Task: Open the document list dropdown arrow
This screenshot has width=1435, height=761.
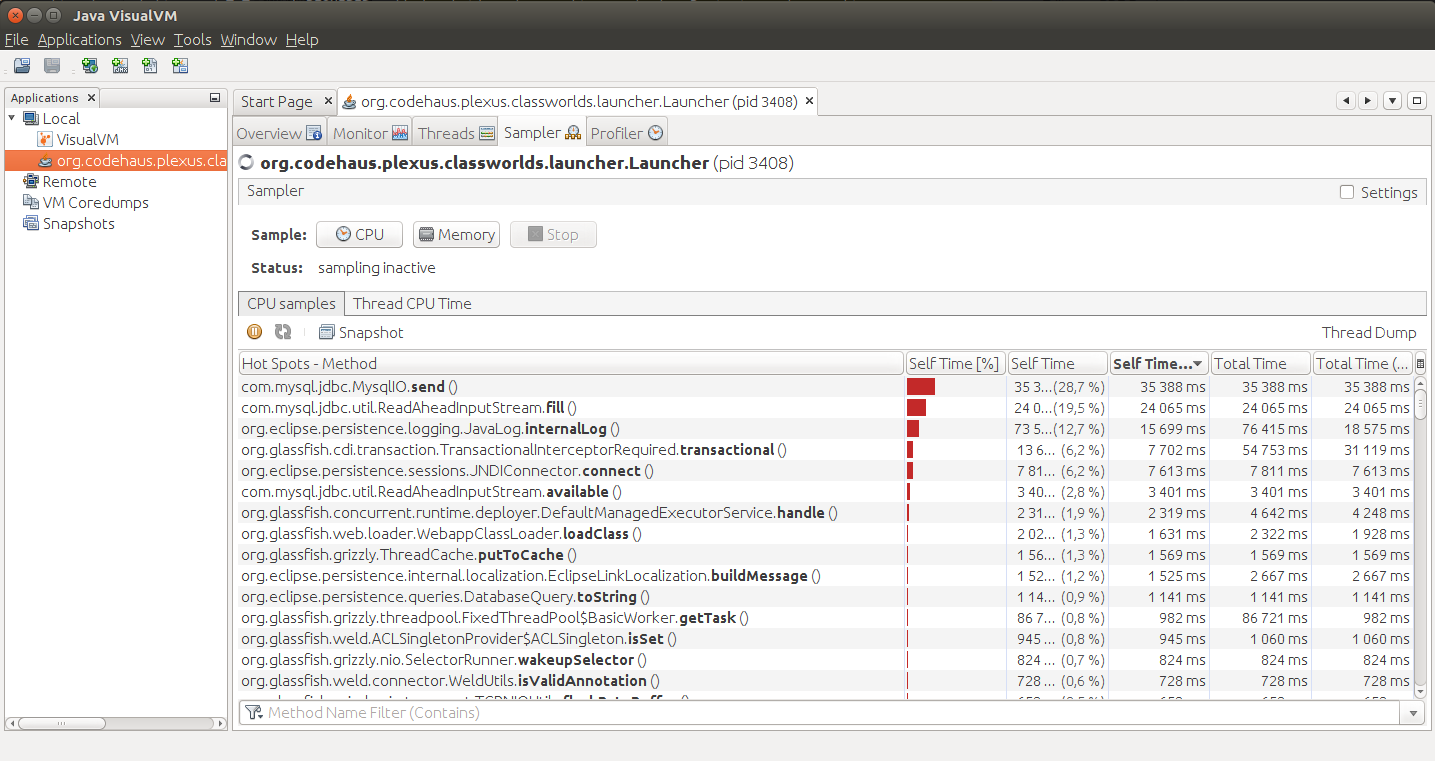Action: (x=1392, y=101)
